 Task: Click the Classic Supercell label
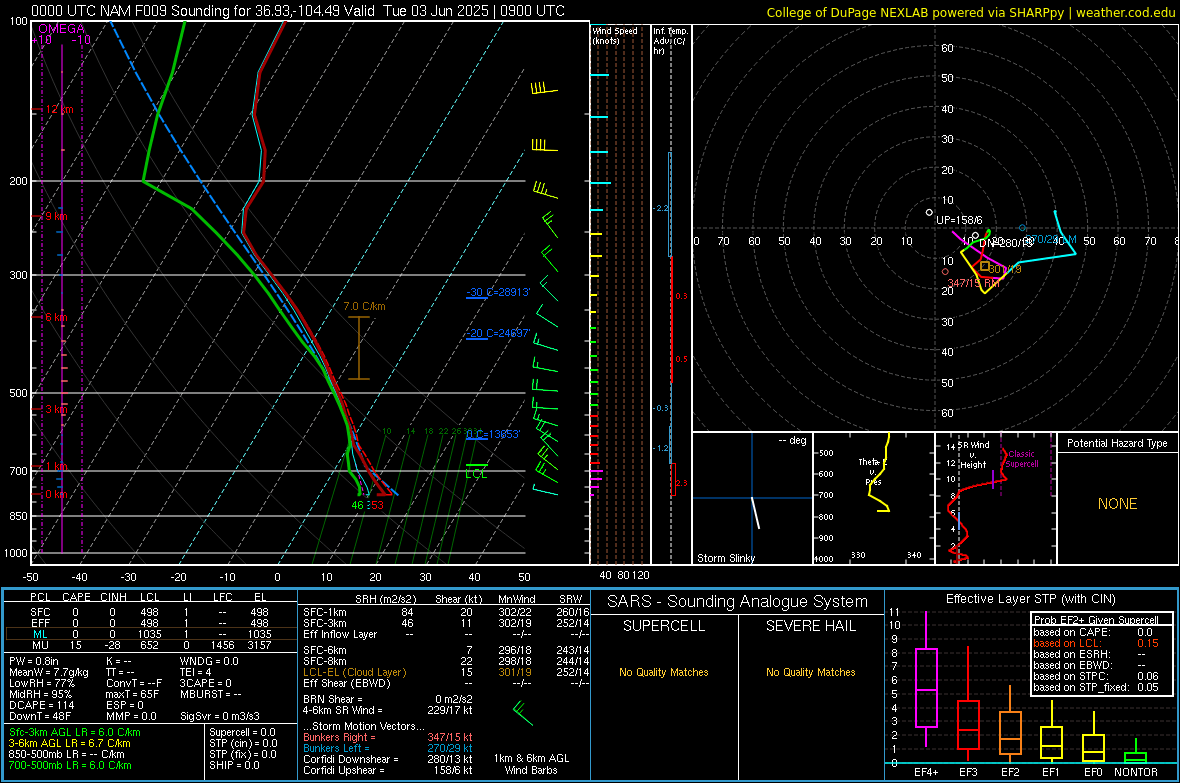(x=1021, y=459)
